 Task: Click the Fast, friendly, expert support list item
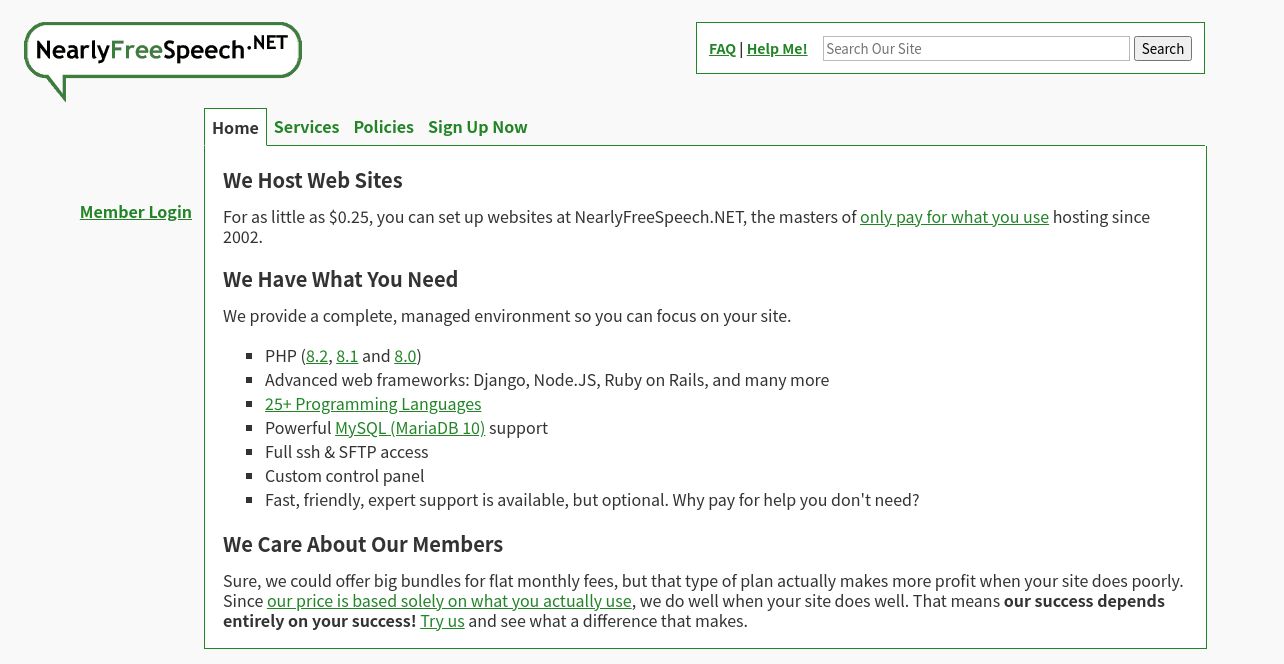click(592, 500)
